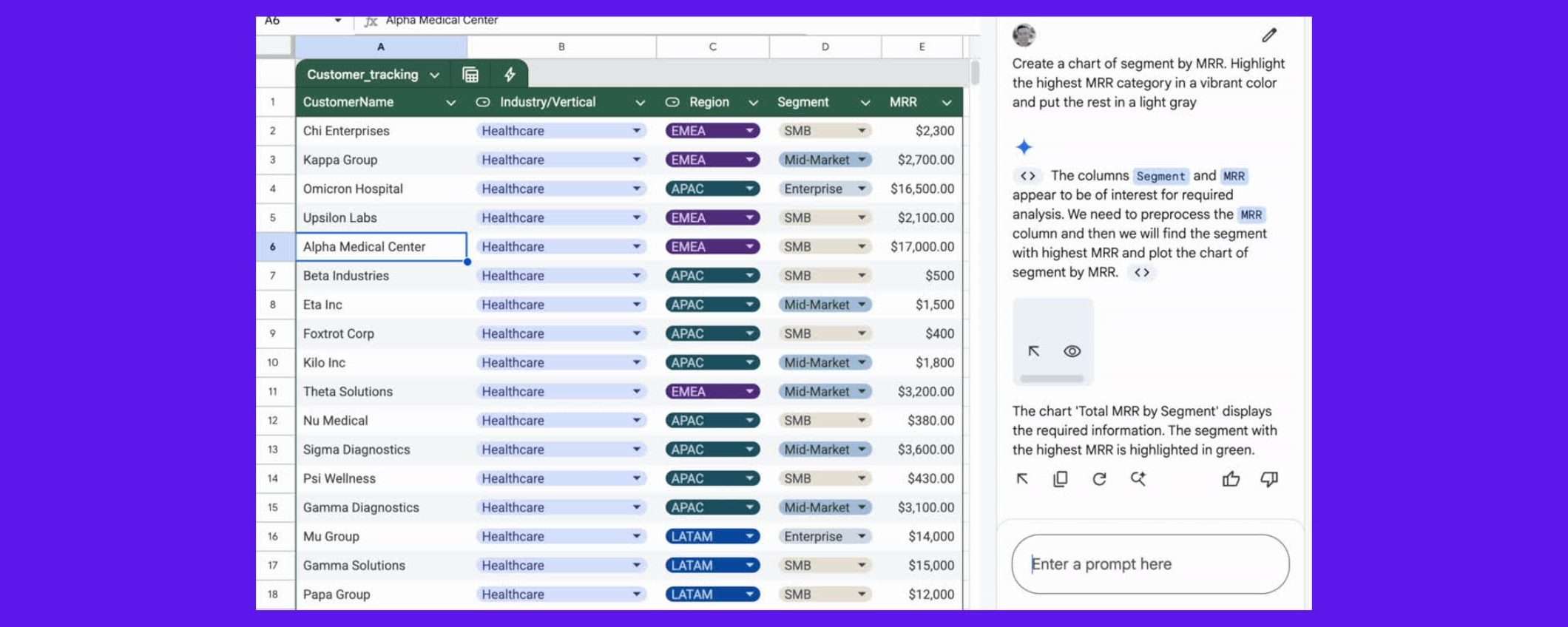Open Region dropdown for Chi Enterprises
Viewport: 1568px width, 627px height.
coord(749,131)
